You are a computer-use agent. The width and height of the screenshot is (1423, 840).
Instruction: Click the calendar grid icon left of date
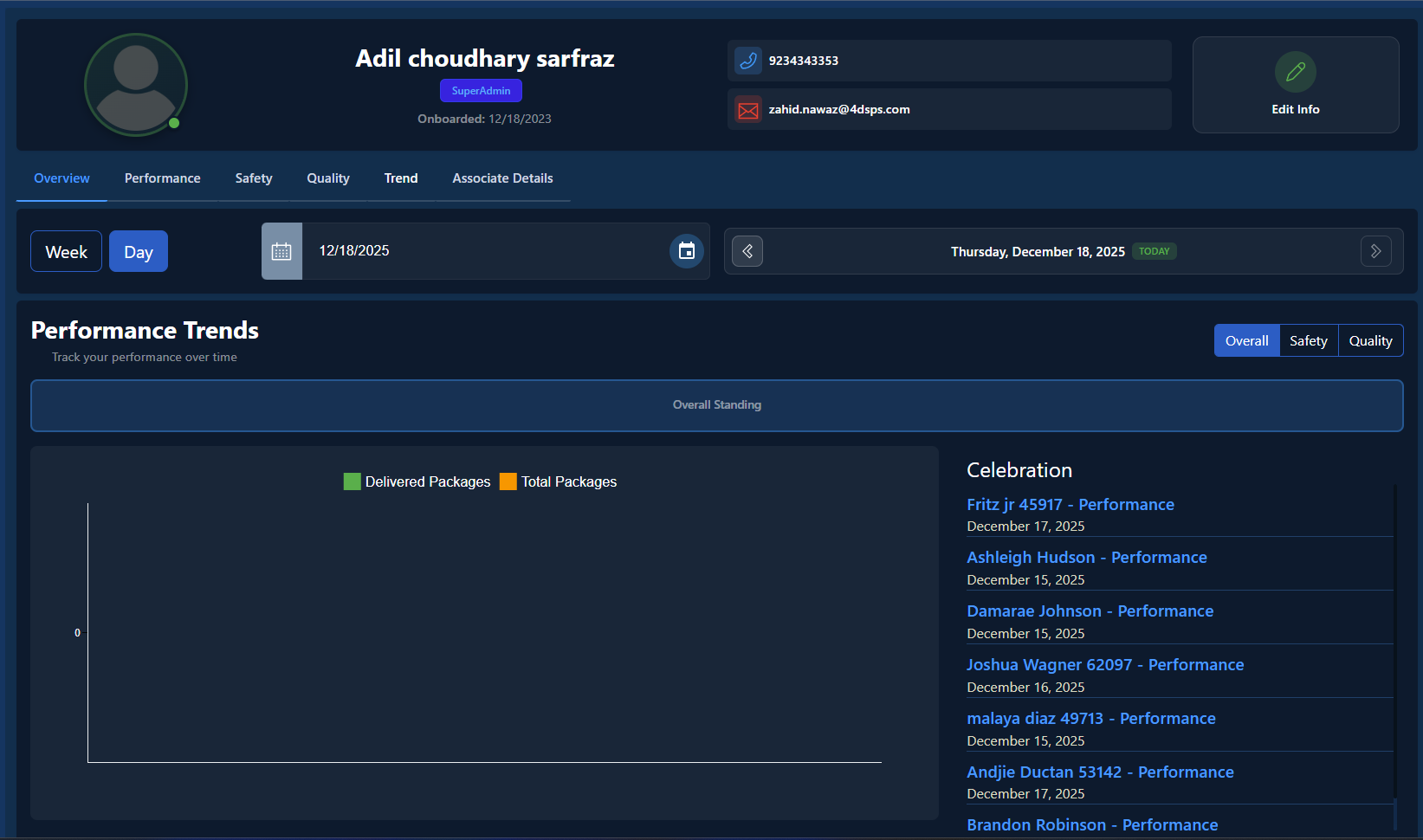(281, 251)
